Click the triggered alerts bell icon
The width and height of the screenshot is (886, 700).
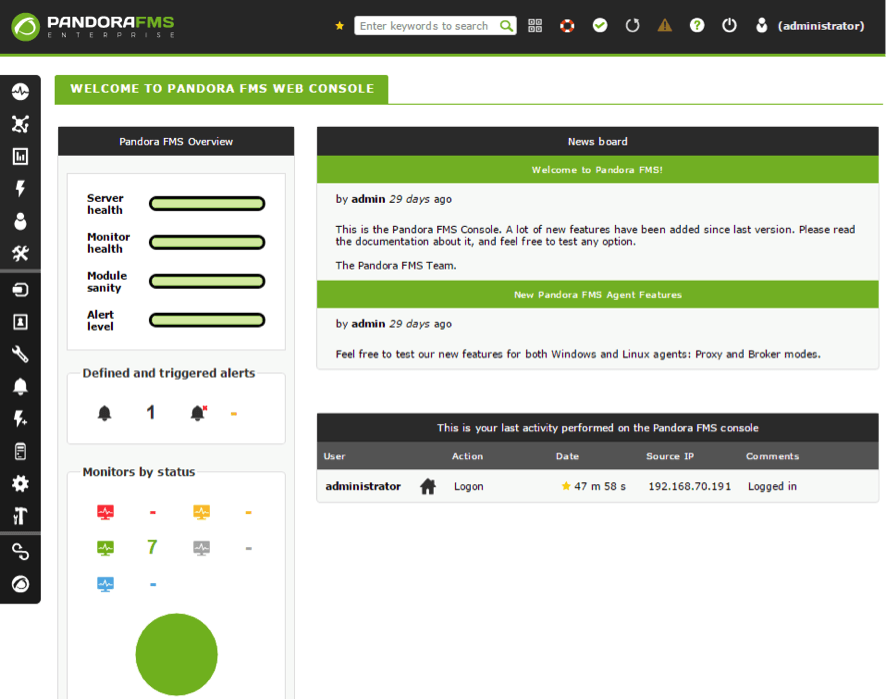click(198, 413)
